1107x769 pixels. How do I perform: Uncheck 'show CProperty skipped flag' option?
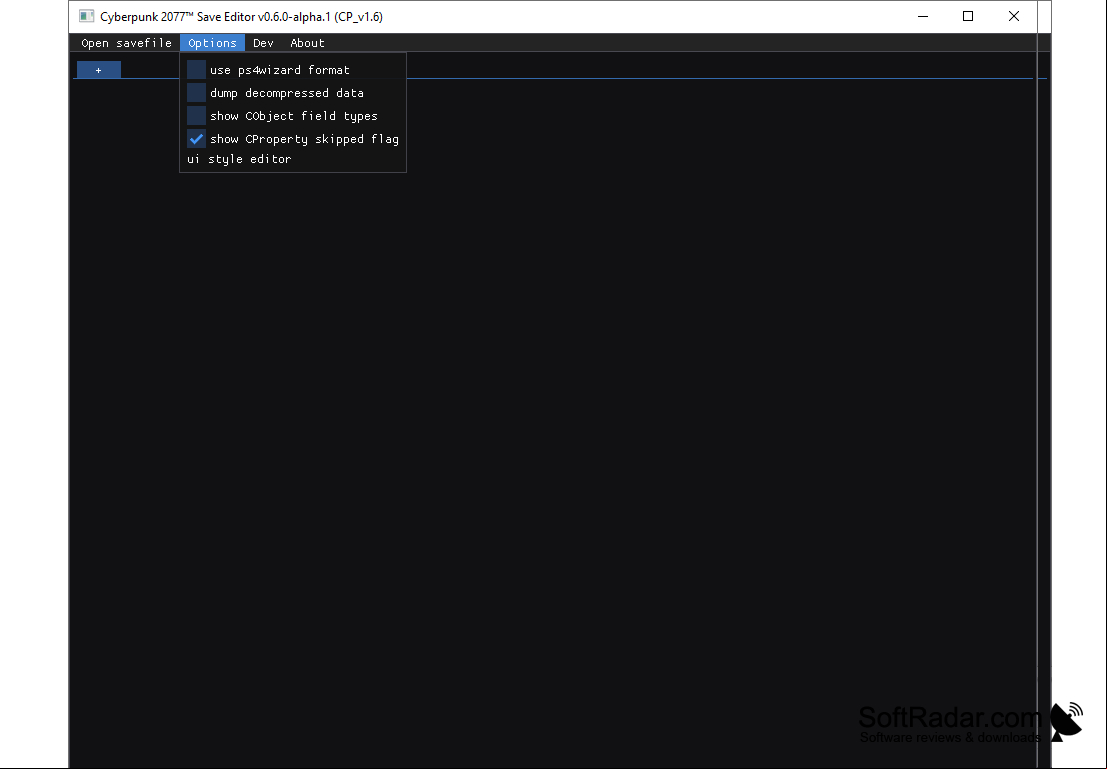coord(196,139)
